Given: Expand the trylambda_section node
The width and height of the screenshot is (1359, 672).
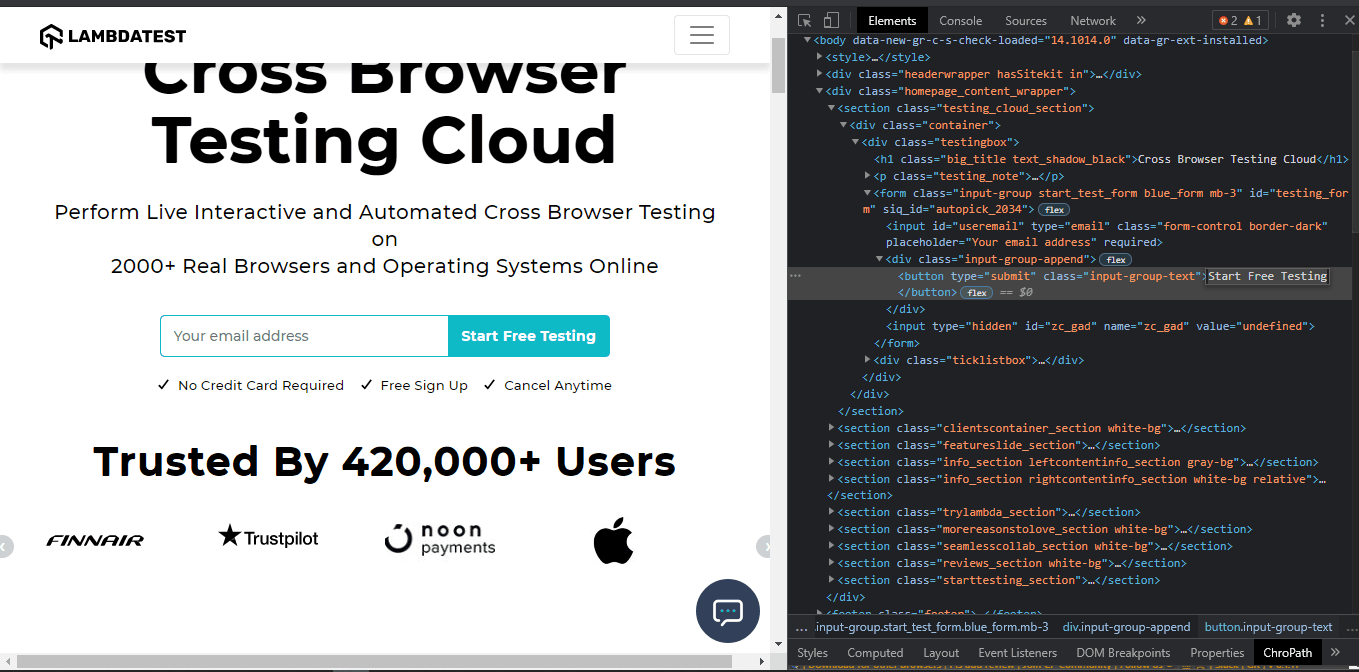Looking at the screenshot, I should [x=832, y=512].
